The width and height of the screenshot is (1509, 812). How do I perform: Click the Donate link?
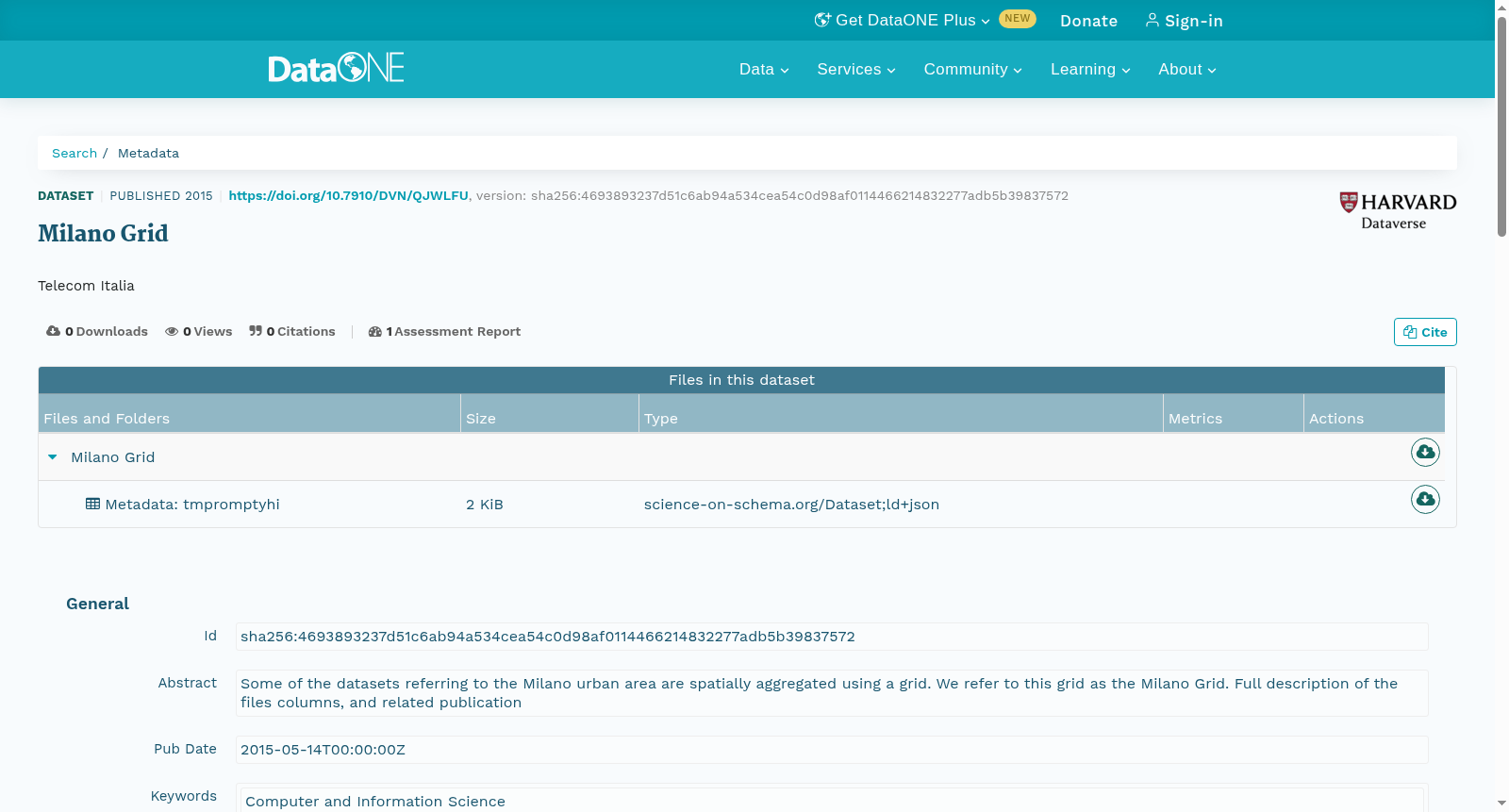(1088, 21)
